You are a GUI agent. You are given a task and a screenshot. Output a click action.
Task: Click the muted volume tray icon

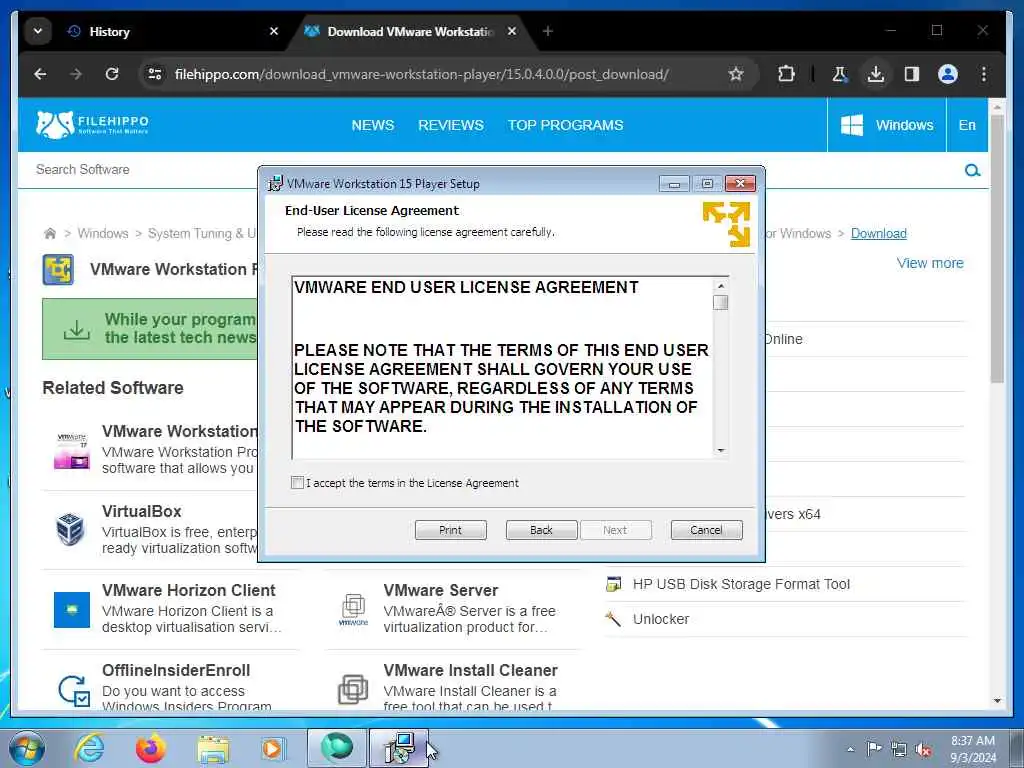[923, 750]
